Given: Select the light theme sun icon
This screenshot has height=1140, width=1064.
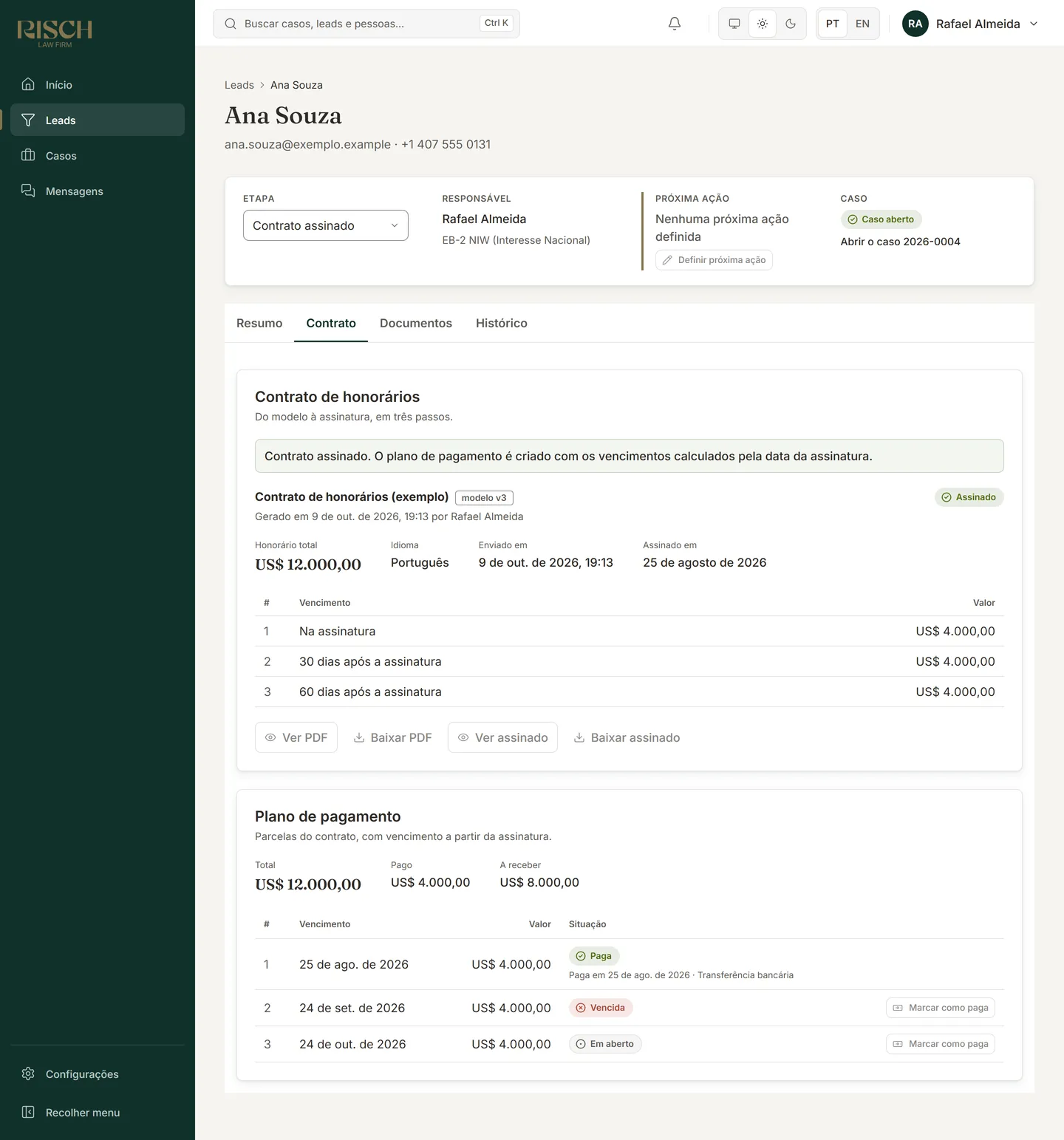Looking at the screenshot, I should 763,24.
